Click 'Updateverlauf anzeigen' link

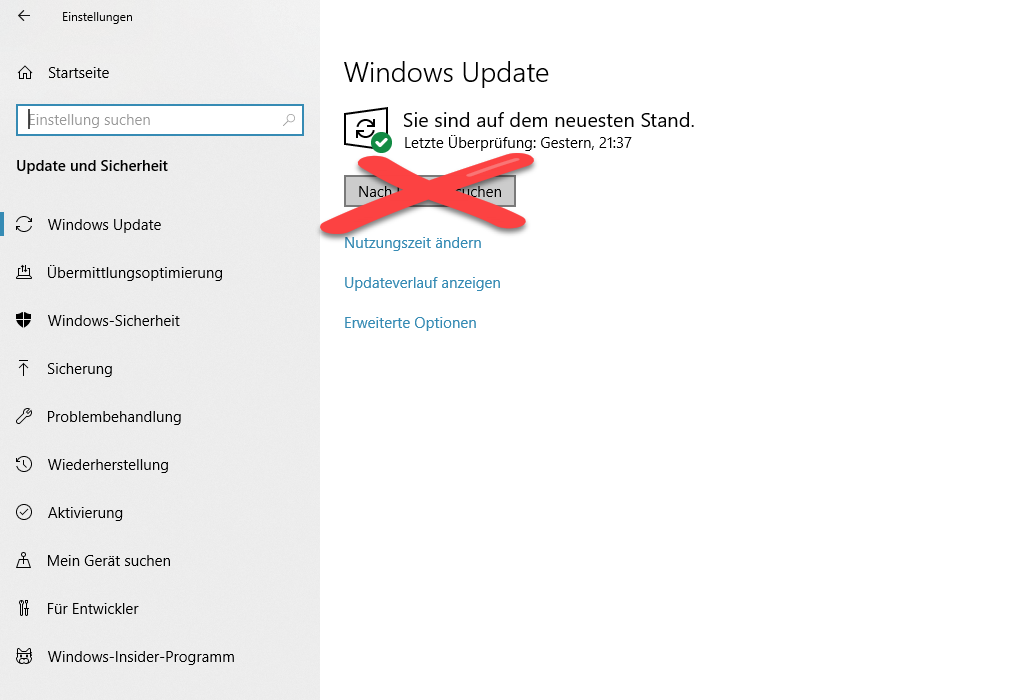(x=422, y=282)
